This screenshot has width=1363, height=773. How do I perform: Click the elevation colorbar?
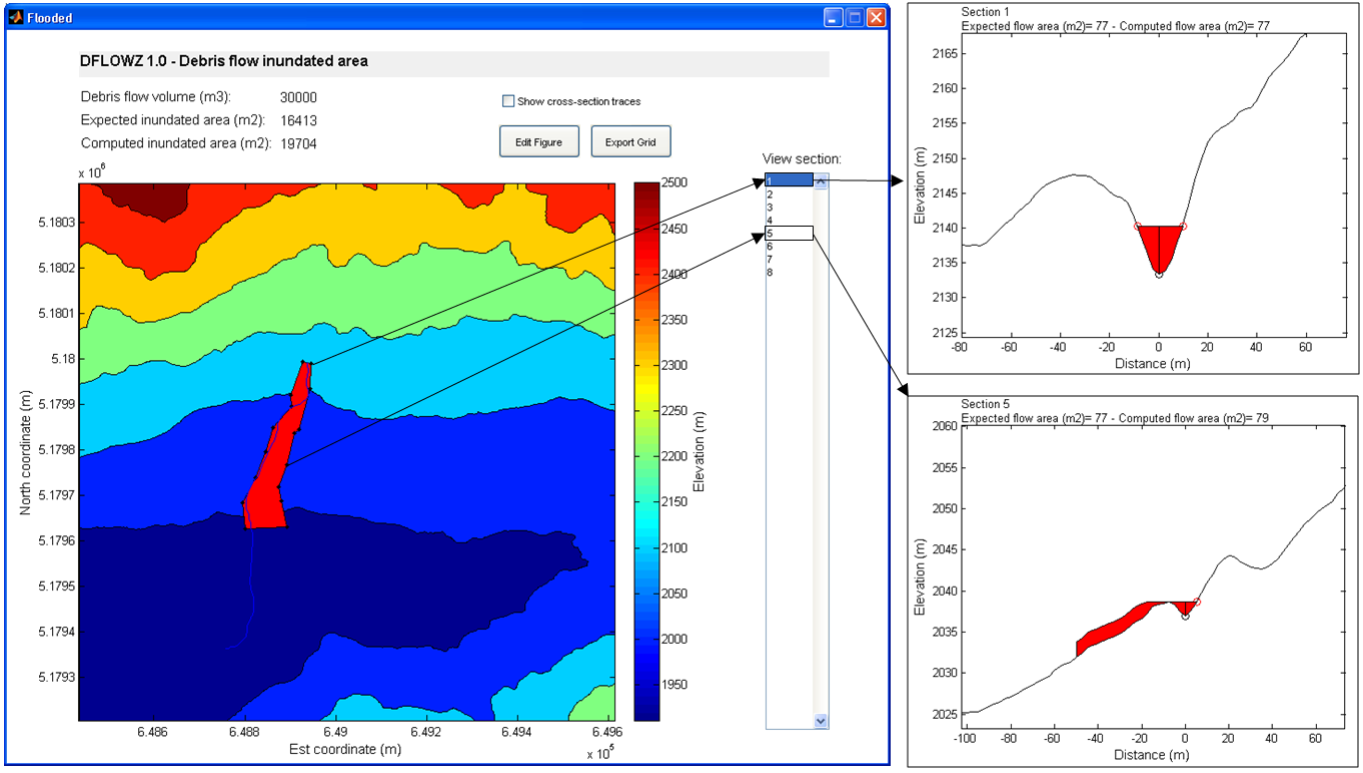(647, 451)
